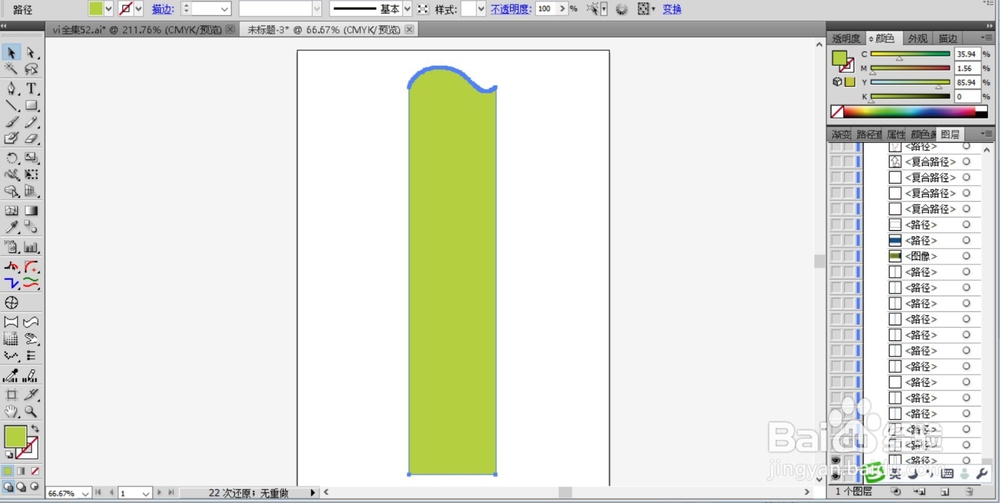Open the stroke color dropdown in control bar
Screen dimensions: 1000x503
pyautogui.click(x=138, y=9)
